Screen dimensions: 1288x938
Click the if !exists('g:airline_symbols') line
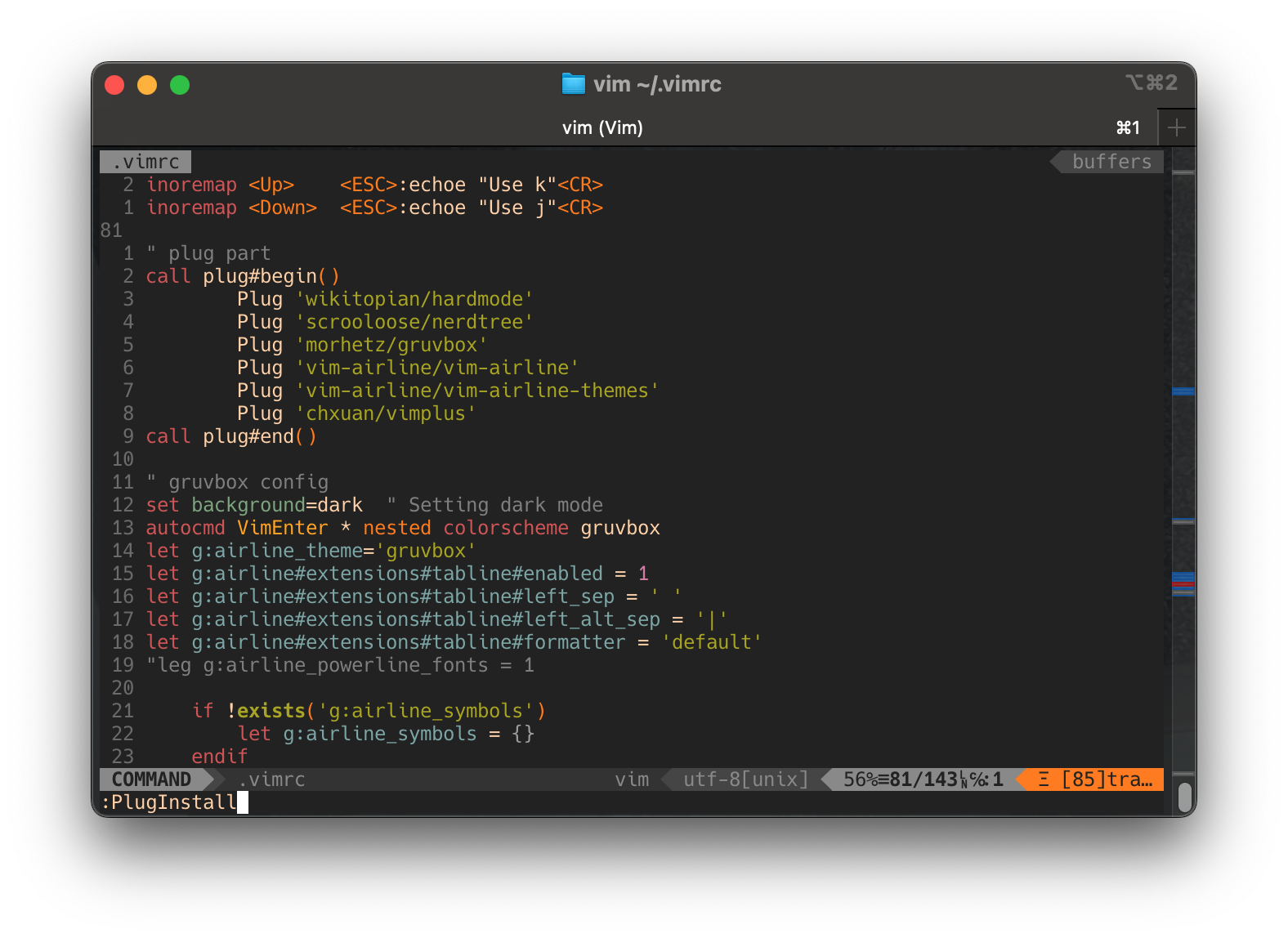(x=369, y=711)
